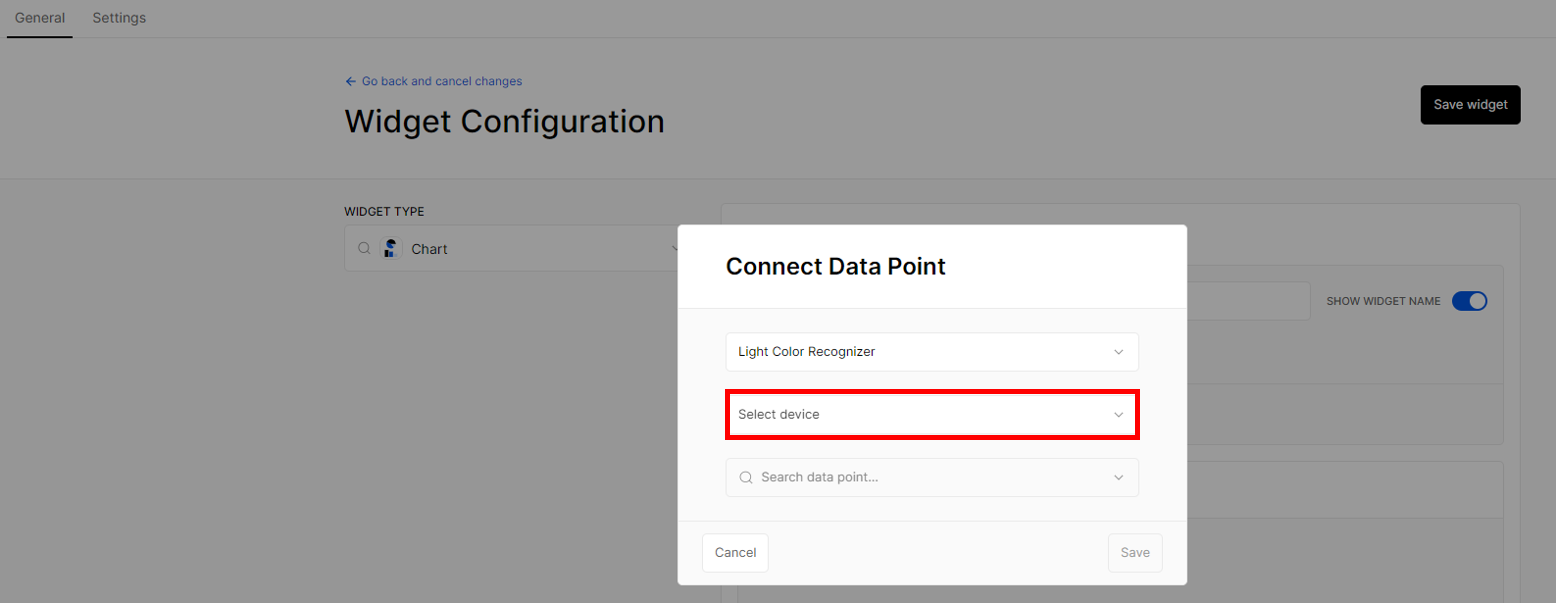Click the back arrow icon beside Go back
This screenshot has width=1556, height=604.
point(350,81)
